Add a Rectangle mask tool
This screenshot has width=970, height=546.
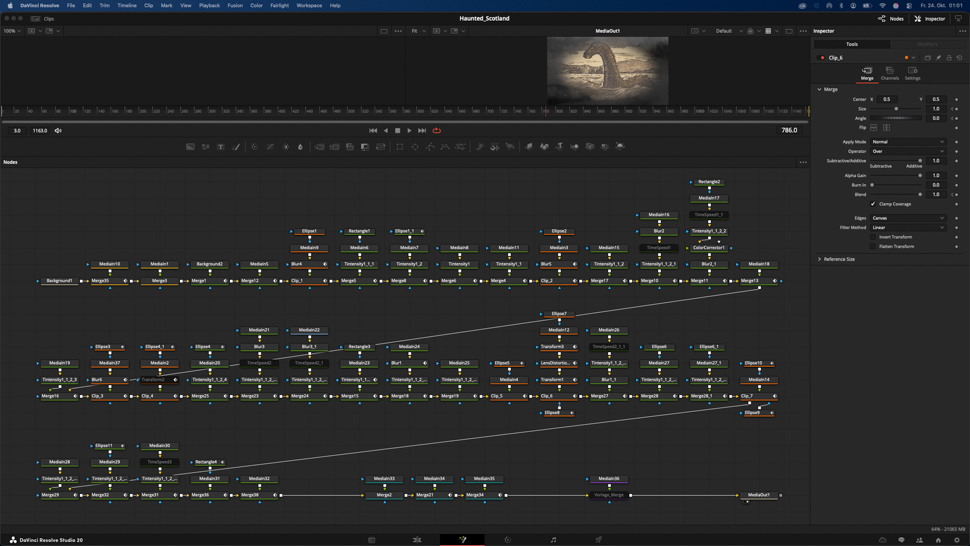tap(400, 147)
